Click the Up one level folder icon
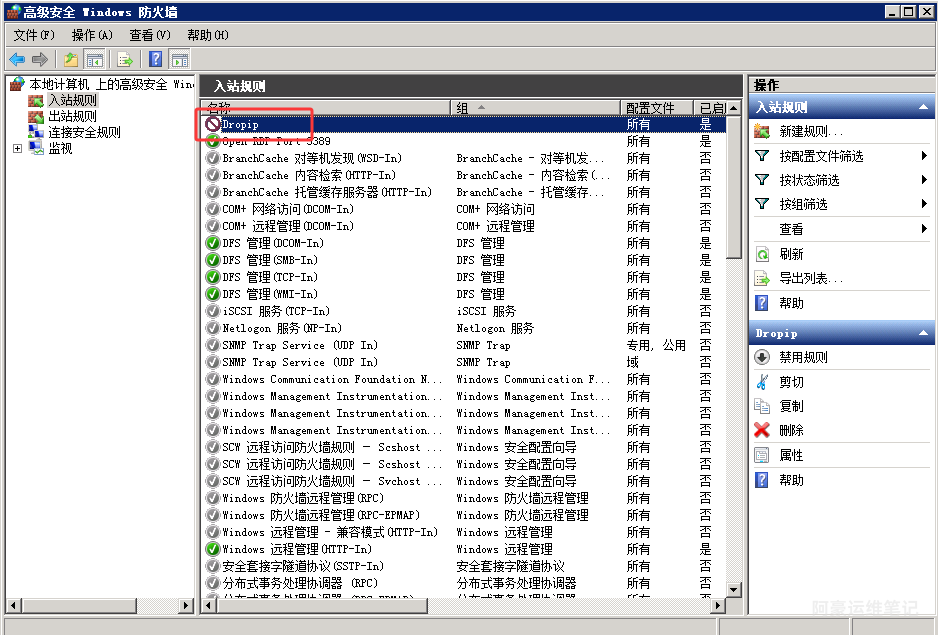The height and width of the screenshot is (635, 938). pos(71,59)
